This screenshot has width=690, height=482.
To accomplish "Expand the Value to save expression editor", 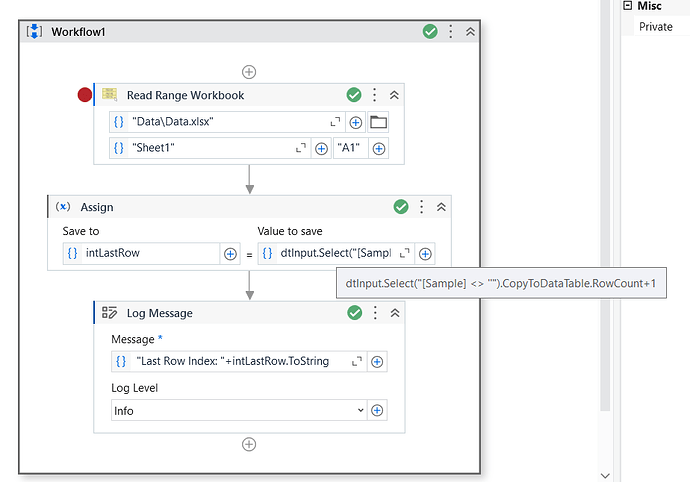I will click(405, 253).
